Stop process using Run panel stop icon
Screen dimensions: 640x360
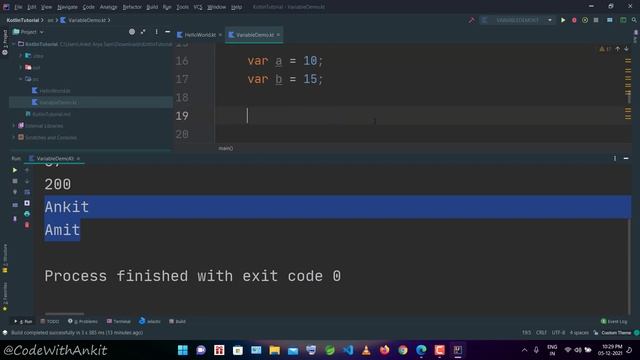(x=15, y=181)
